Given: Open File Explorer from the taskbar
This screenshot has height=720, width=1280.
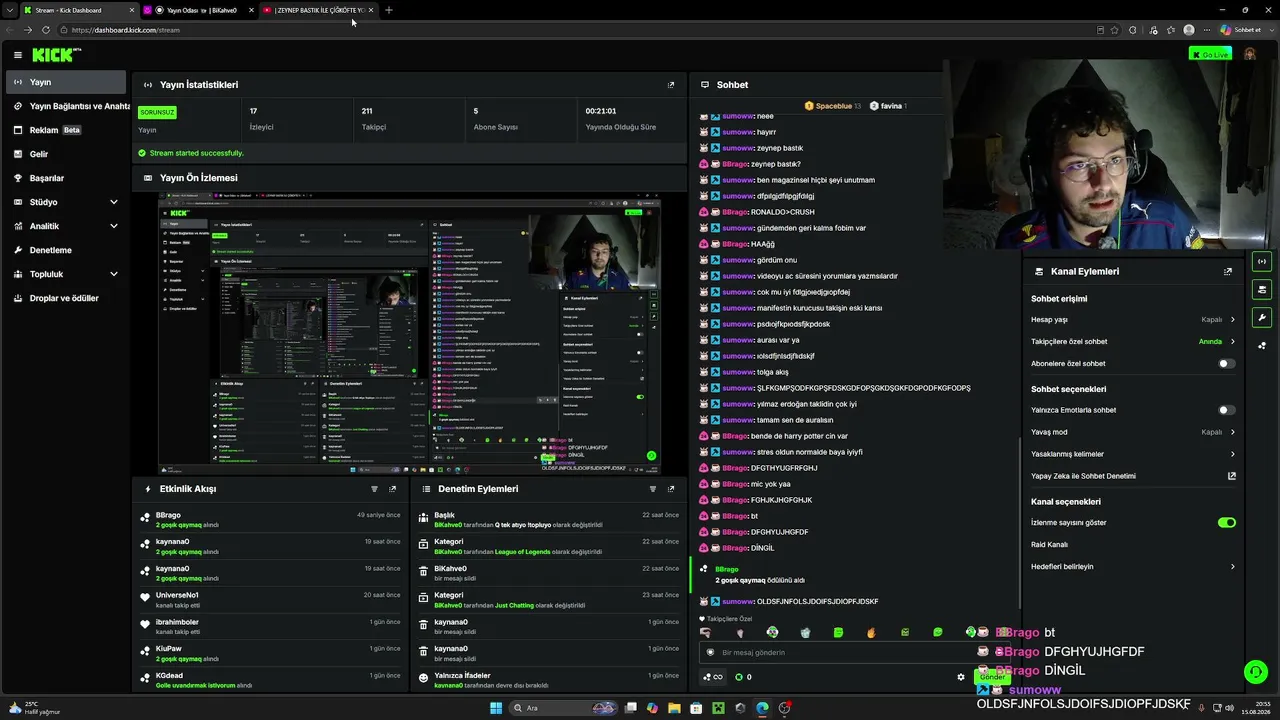Looking at the screenshot, I should [x=674, y=708].
